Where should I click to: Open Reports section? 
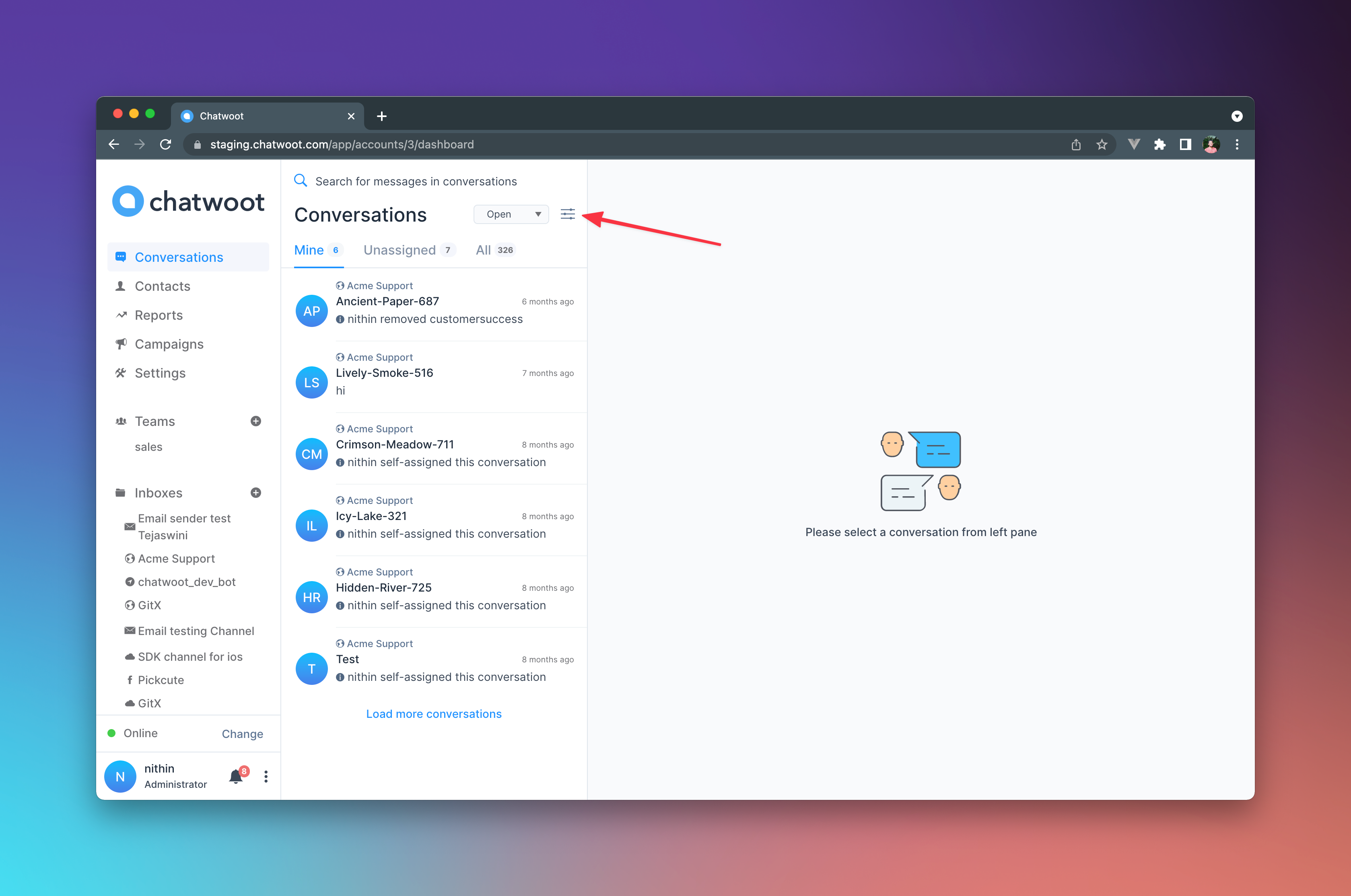click(158, 315)
